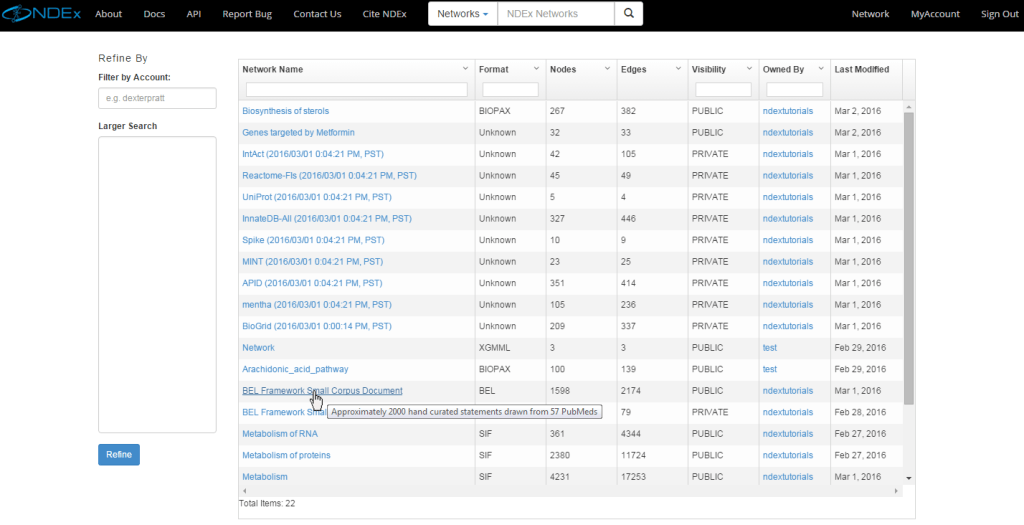This screenshot has width=1024, height=525.
Task: Select BIOPAX format cell in Biosynthesis of sterols row
Action: (494, 111)
